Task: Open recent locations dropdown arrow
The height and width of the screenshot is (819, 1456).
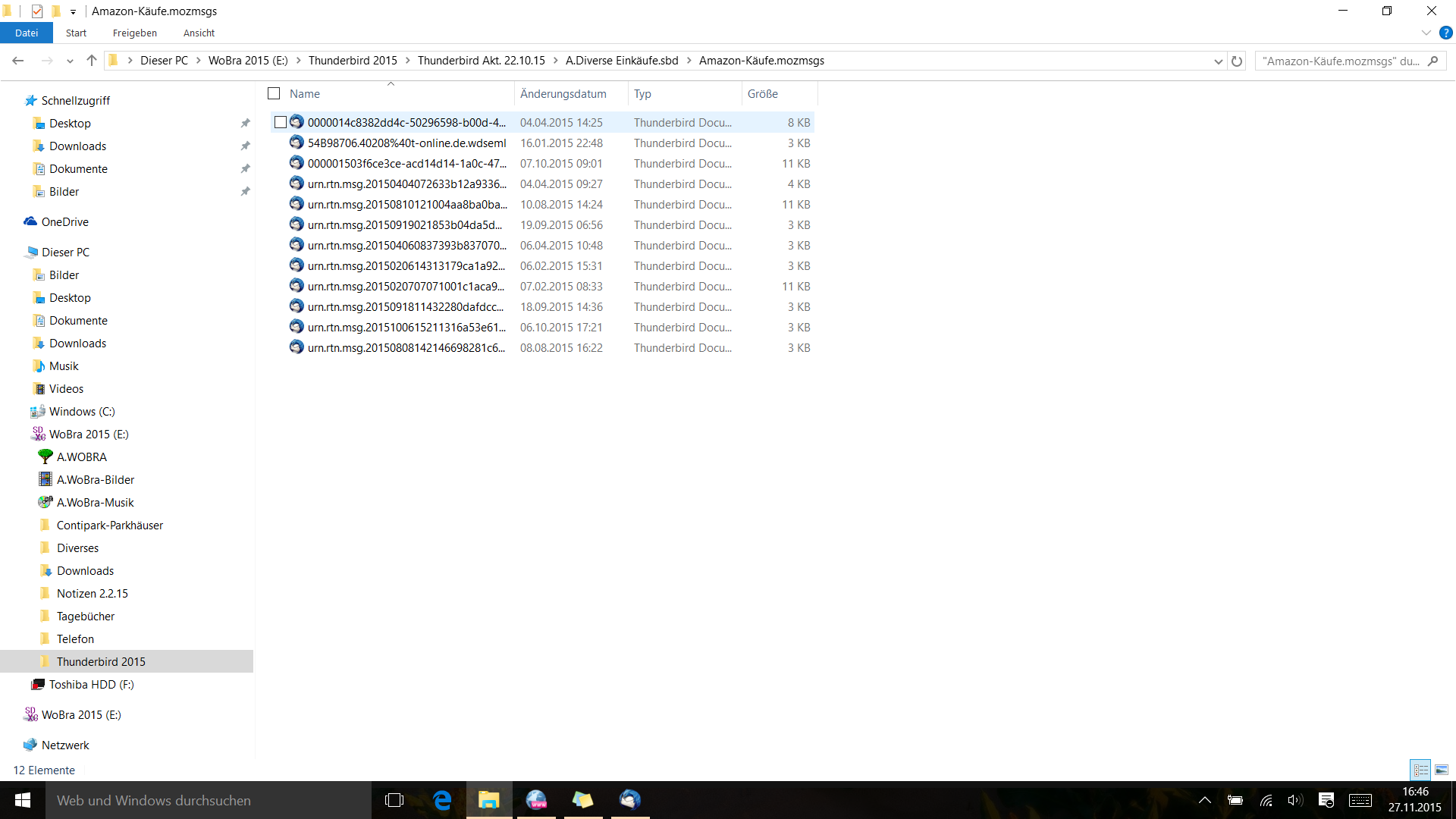Action: pos(70,61)
